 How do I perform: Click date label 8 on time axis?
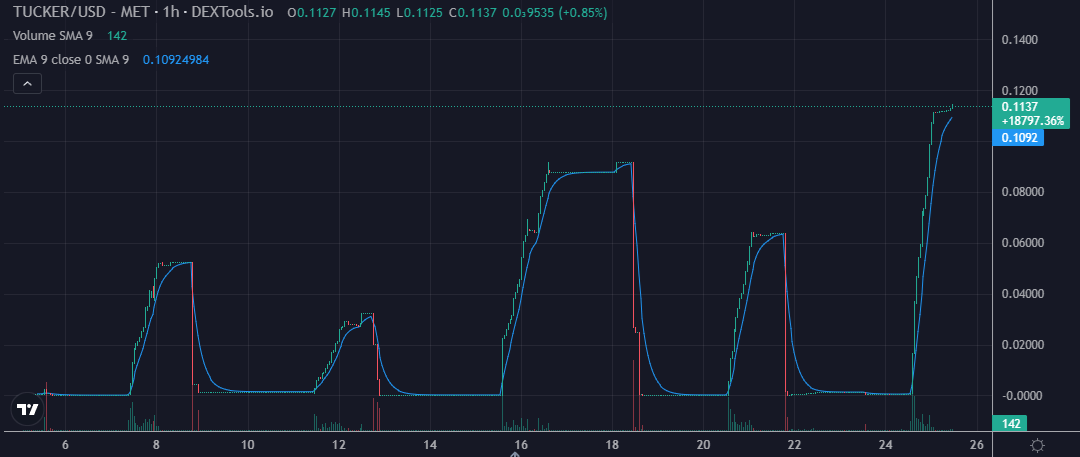pos(156,445)
